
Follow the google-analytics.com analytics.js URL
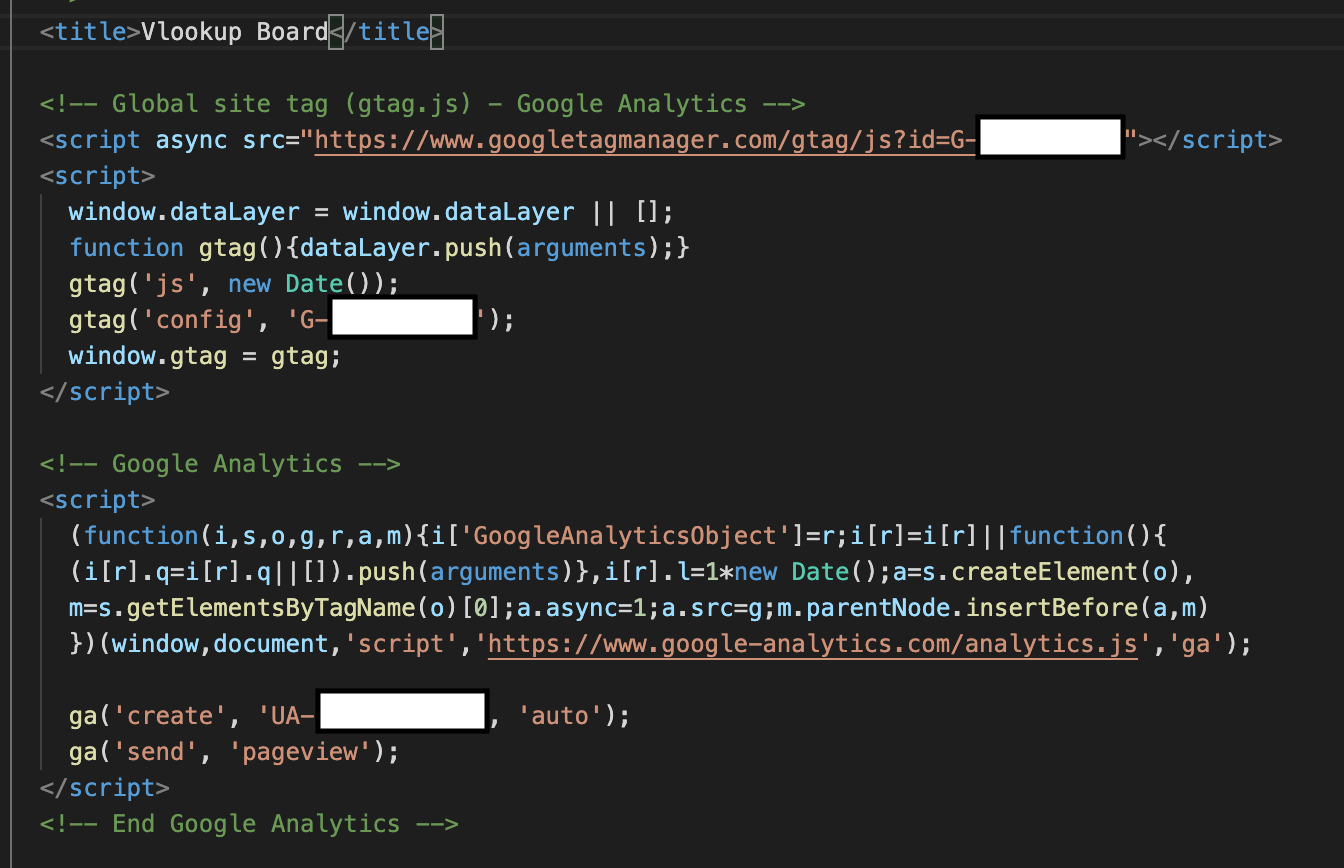coord(813,643)
